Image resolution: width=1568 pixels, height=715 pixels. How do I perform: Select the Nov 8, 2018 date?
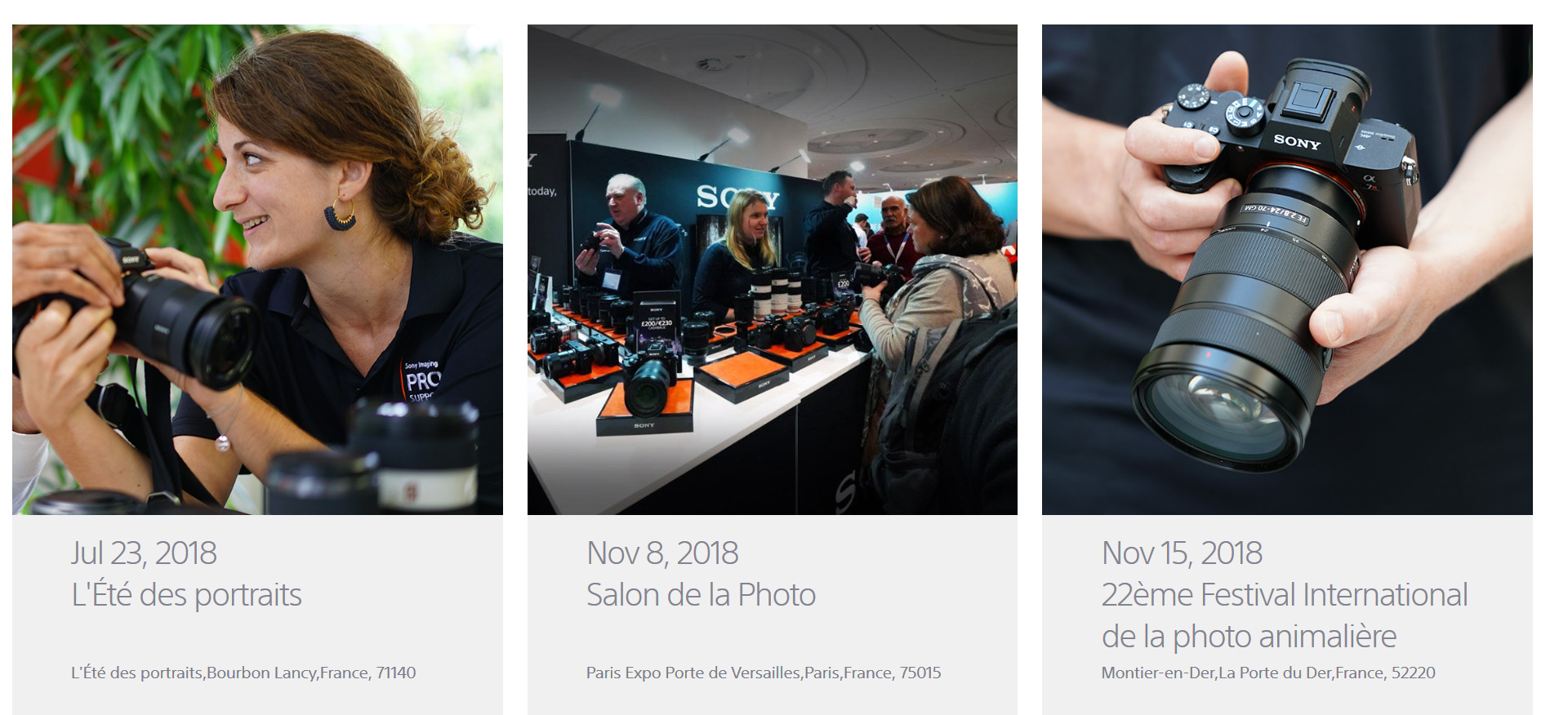tap(662, 553)
